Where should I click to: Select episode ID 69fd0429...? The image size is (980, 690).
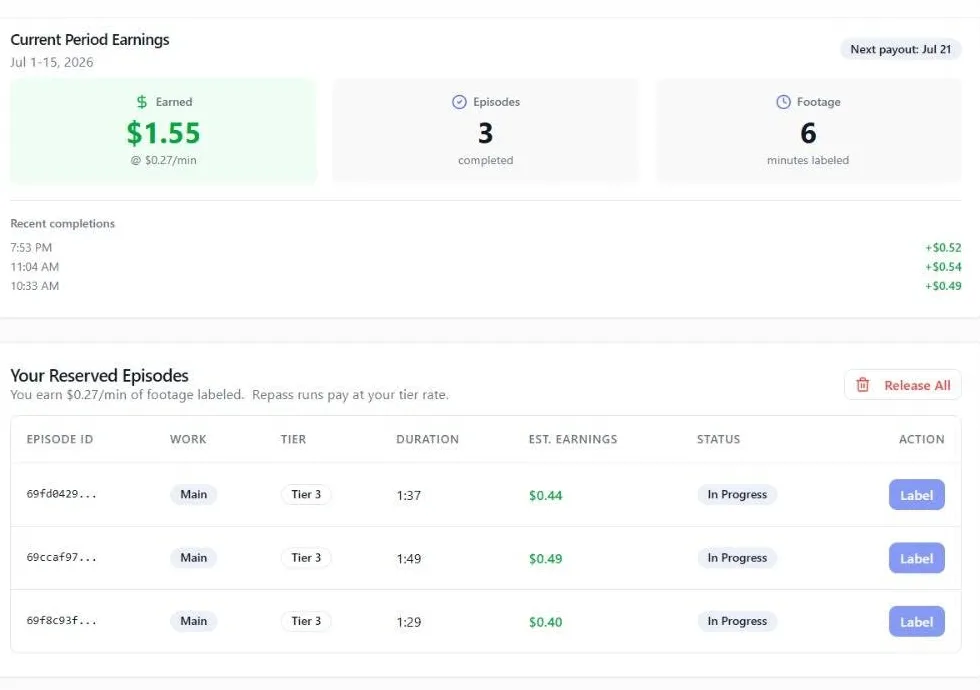coord(61,494)
